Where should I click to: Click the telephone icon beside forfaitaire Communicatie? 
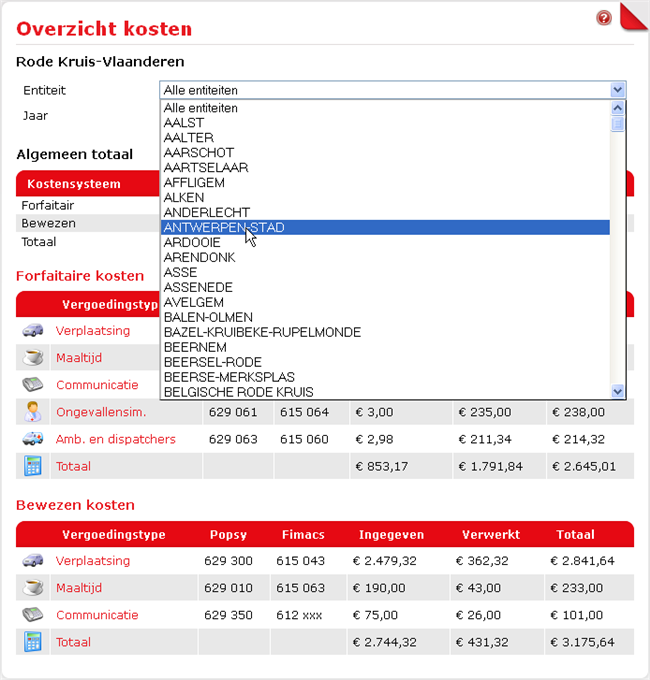click(x=33, y=384)
